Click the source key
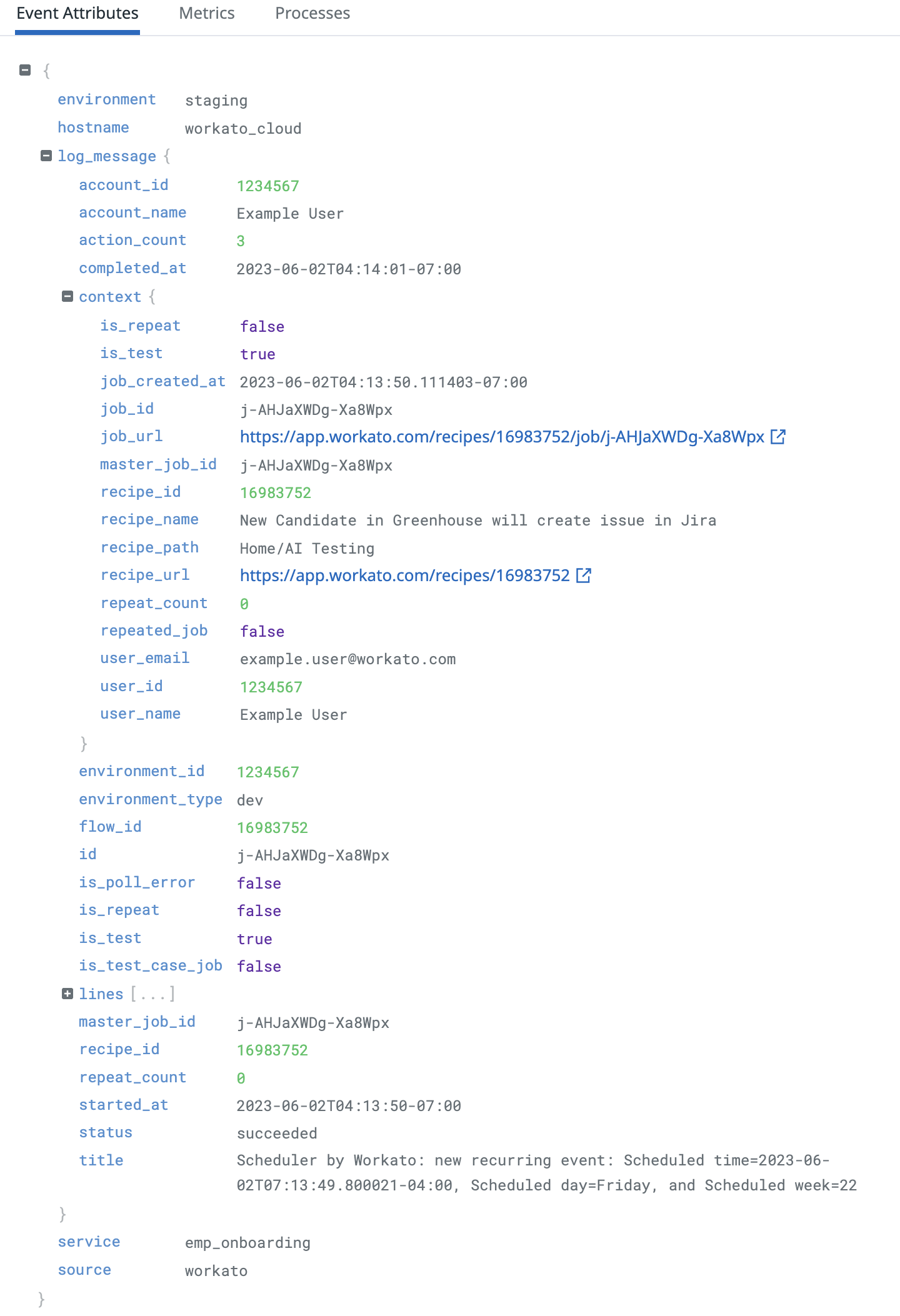This screenshot has width=900, height=1316. pos(84,1270)
